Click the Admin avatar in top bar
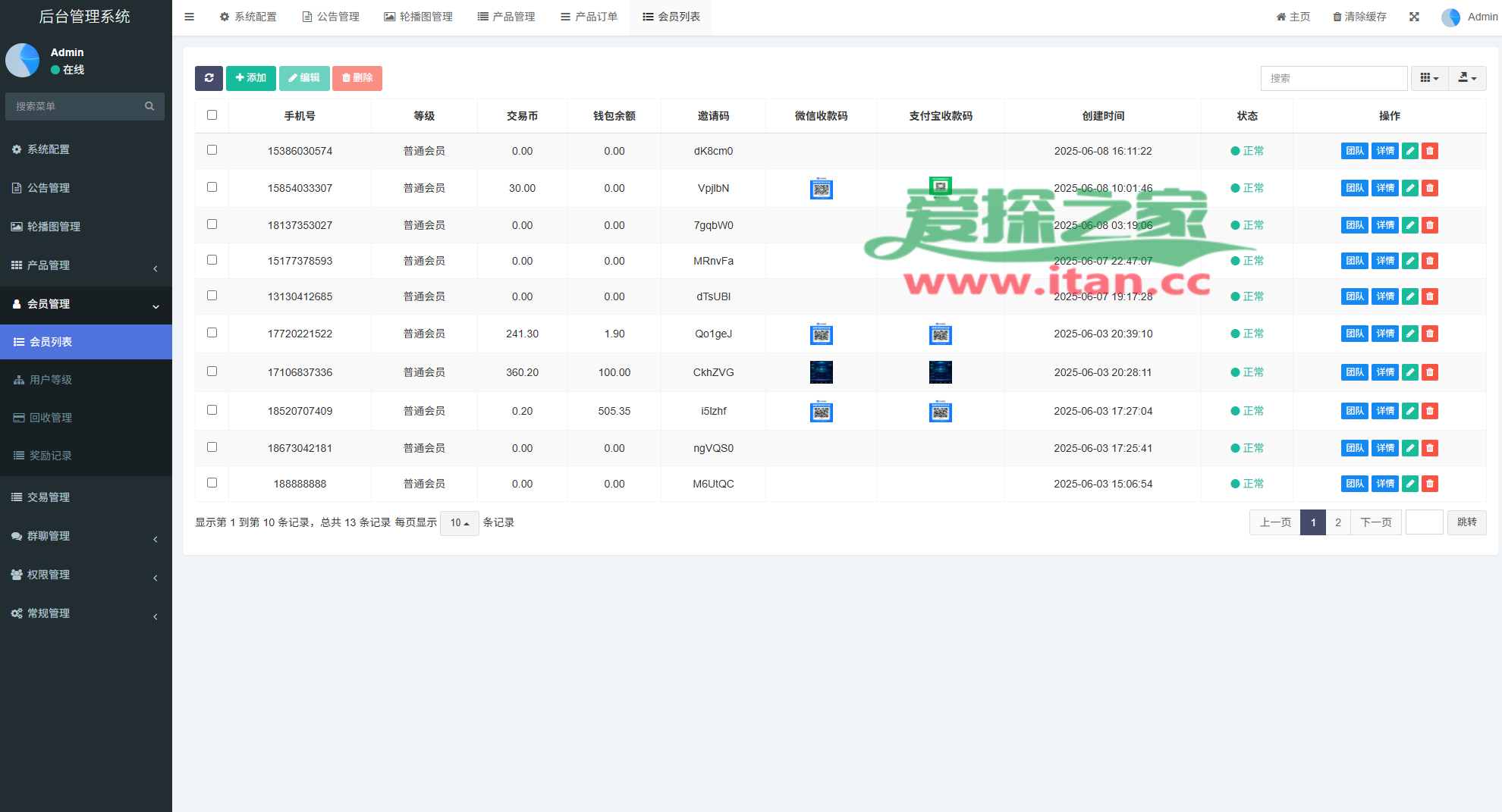This screenshot has width=1502, height=812. coord(1450,17)
